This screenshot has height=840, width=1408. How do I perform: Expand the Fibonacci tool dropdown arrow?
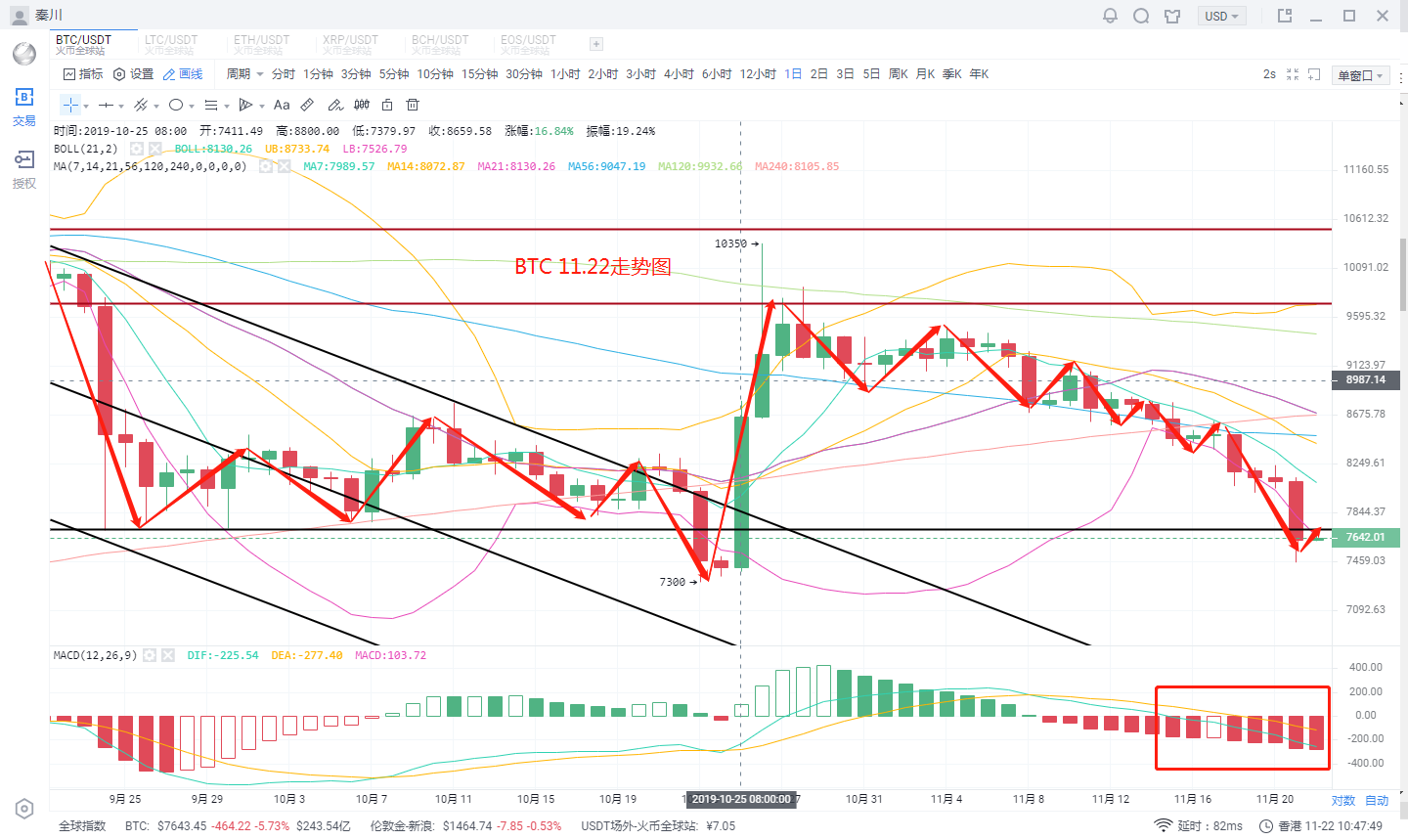point(227,107)
